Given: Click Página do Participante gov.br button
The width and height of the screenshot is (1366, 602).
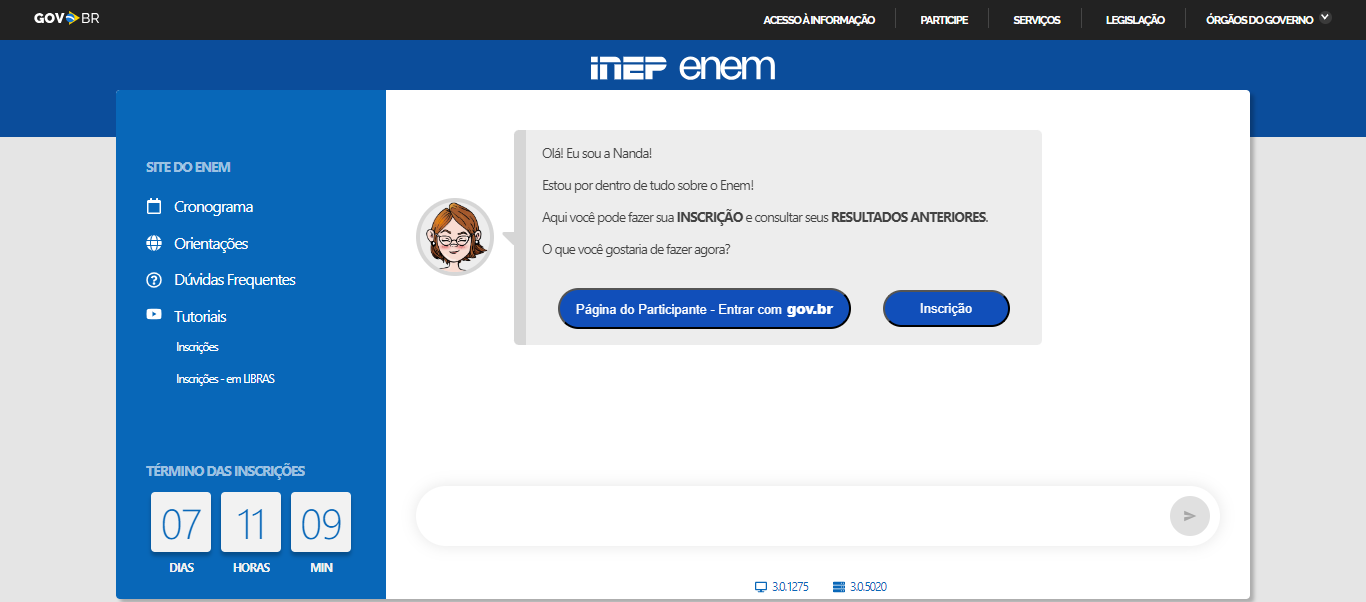Looking at the screenshot, I should (704, 309).
